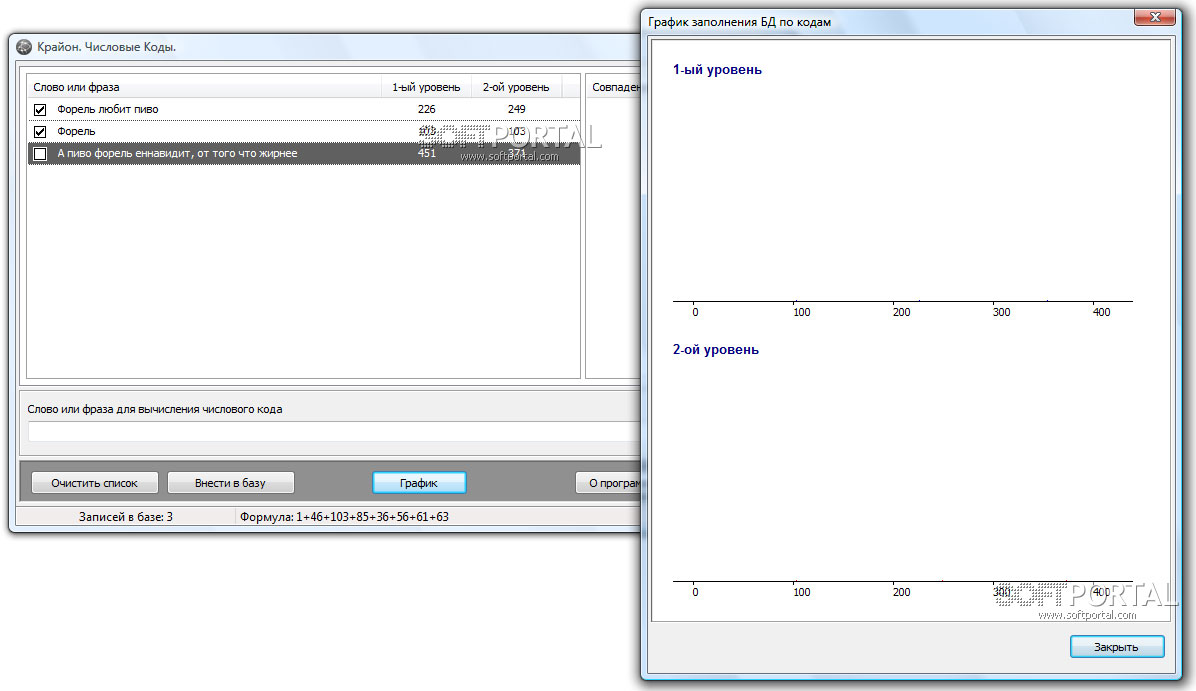This screenshot has width=1196, height=691.
Task: Click the 'Крайон. Числовые Коды.' window title
Action: pos(106,47)
